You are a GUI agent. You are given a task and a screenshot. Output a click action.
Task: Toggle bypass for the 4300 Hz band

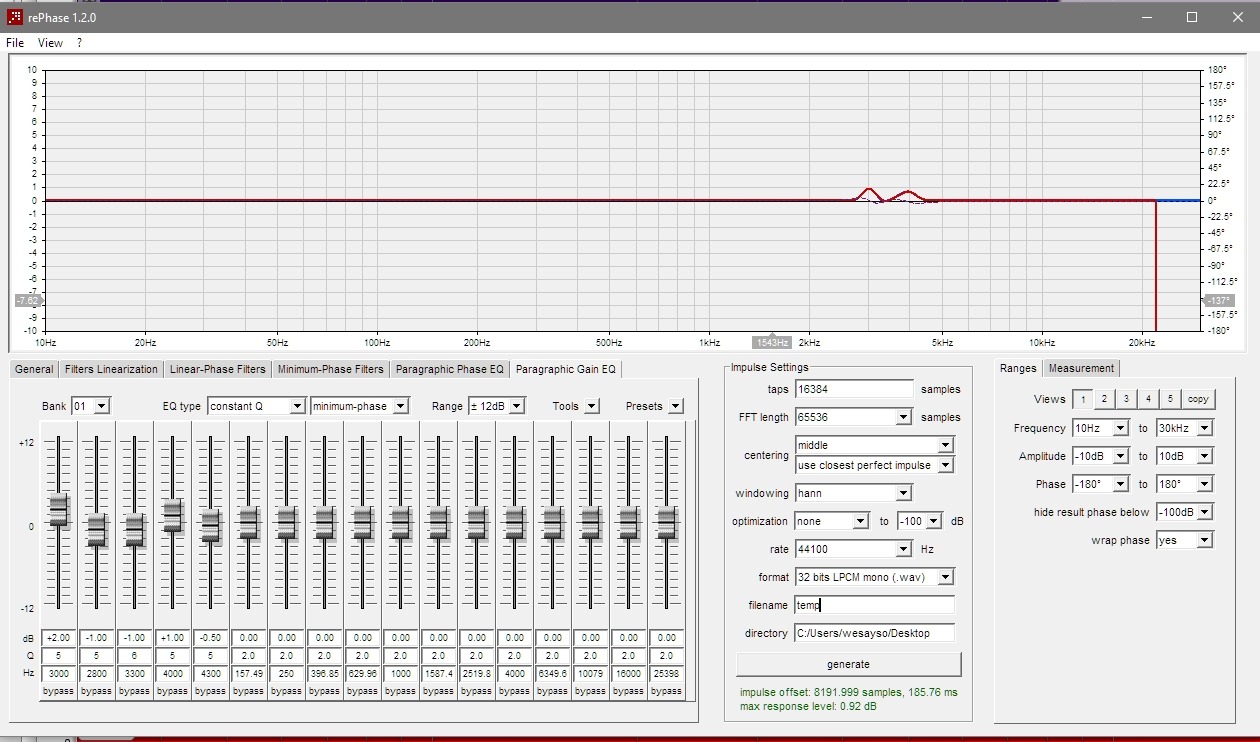[210, 691]
